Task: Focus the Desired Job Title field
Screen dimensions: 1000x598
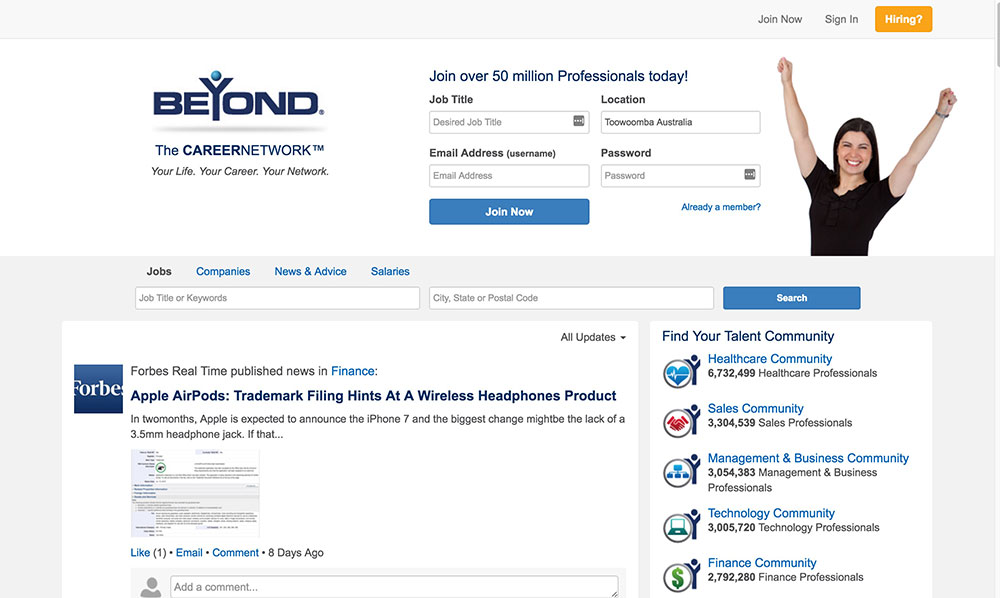Action: click(x=509, y=122)
